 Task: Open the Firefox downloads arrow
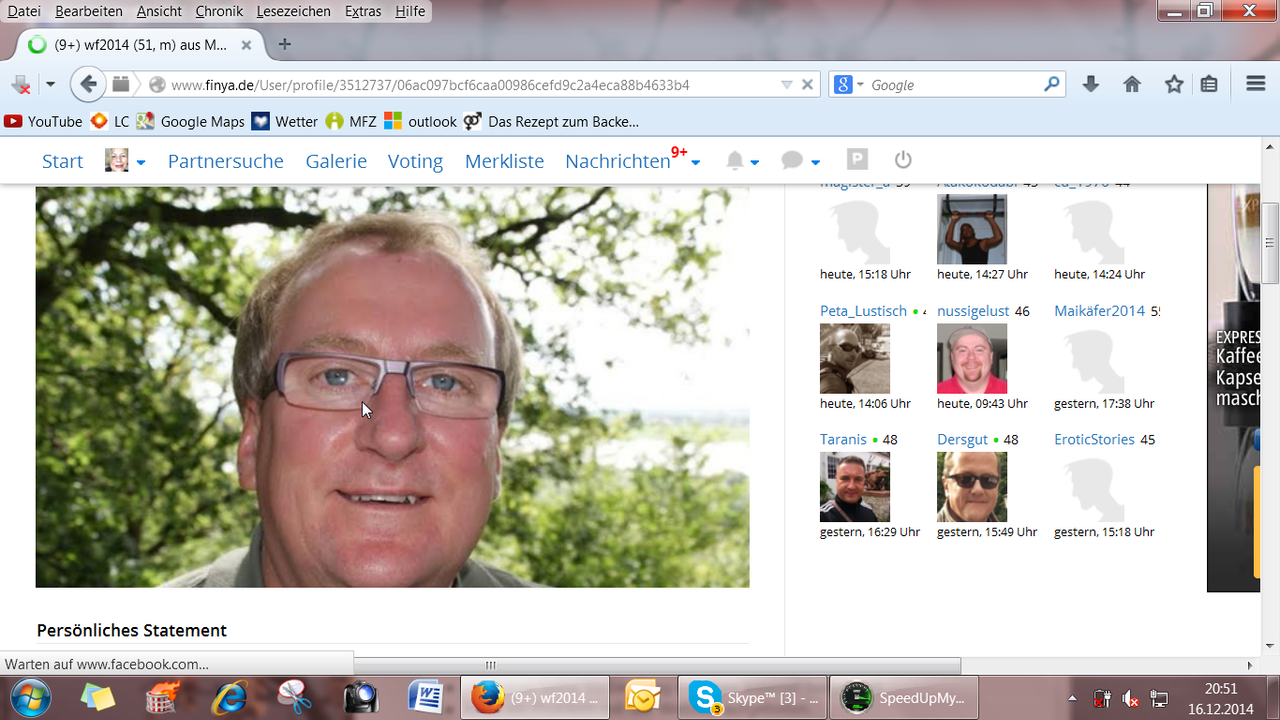[x=1091, y=85]
